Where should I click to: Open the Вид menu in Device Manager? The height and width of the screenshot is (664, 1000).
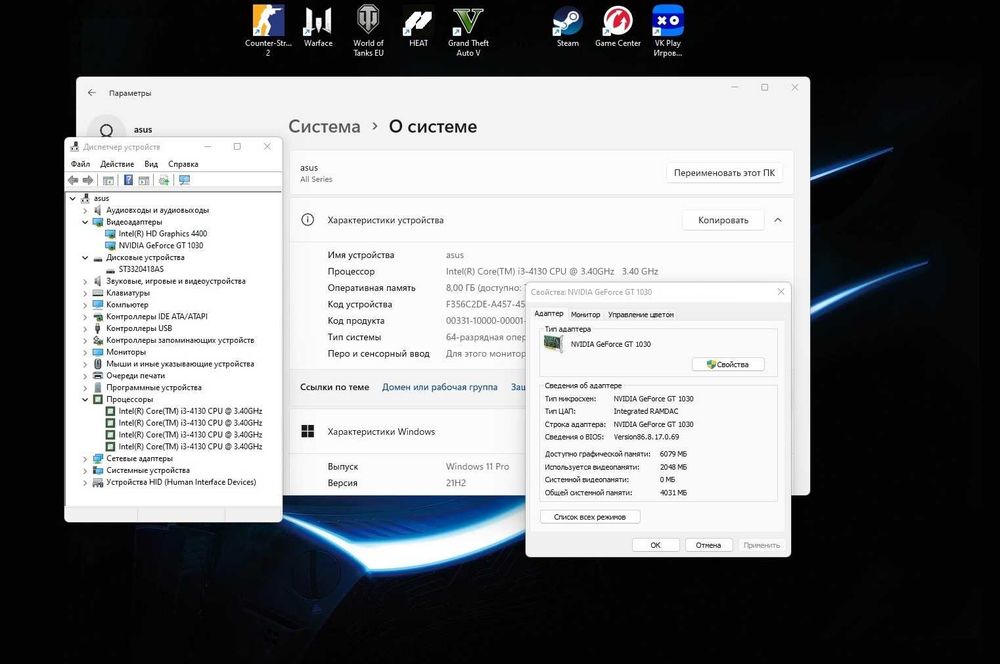click(x=151, y=164)
